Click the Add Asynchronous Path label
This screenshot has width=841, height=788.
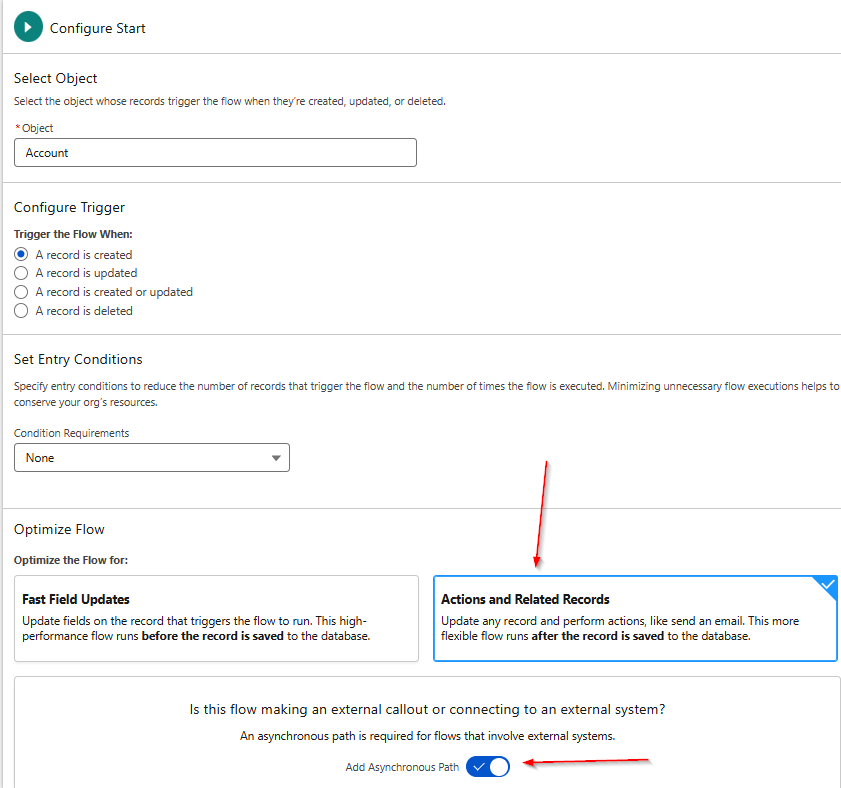(x=401, y=767)
